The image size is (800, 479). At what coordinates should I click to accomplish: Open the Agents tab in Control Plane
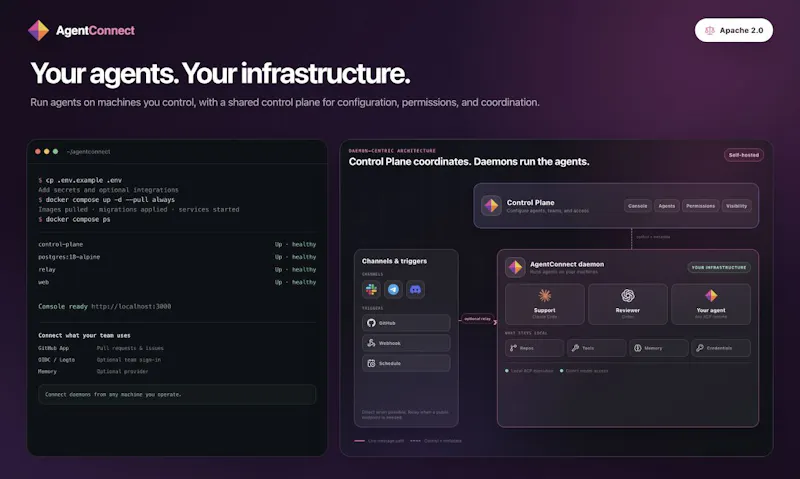(x=666, y=206)
